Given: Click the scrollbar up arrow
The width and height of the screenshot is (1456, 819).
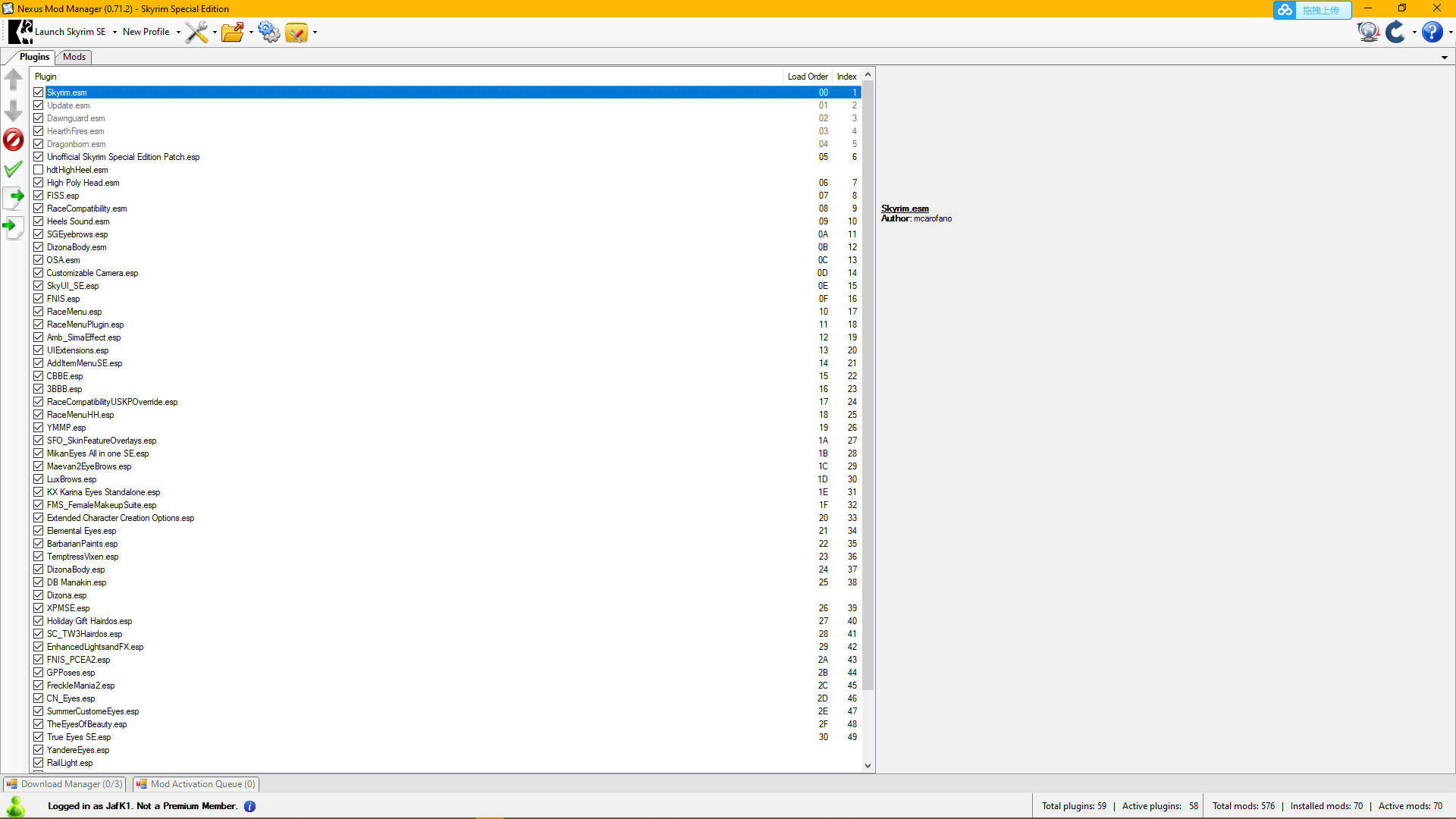Looking at the screenshot, I should (x=868, y=74).
